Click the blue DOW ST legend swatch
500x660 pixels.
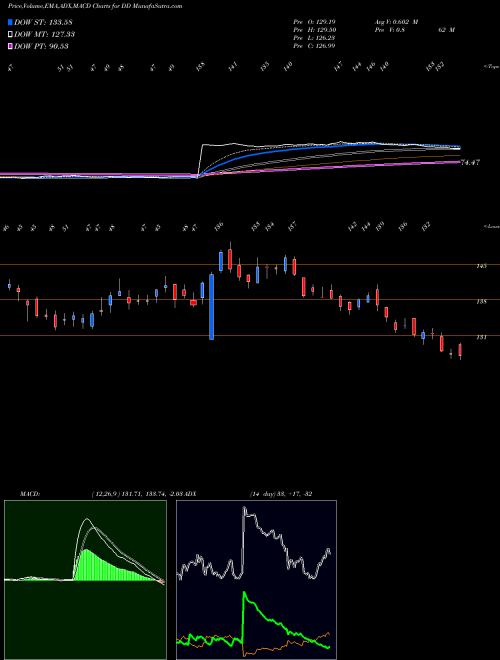point(10,22)
